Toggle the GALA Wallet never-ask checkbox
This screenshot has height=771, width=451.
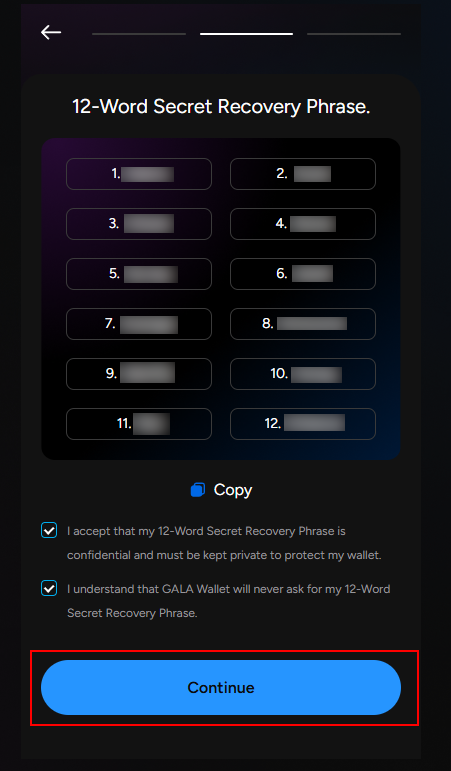click(49, 588)
